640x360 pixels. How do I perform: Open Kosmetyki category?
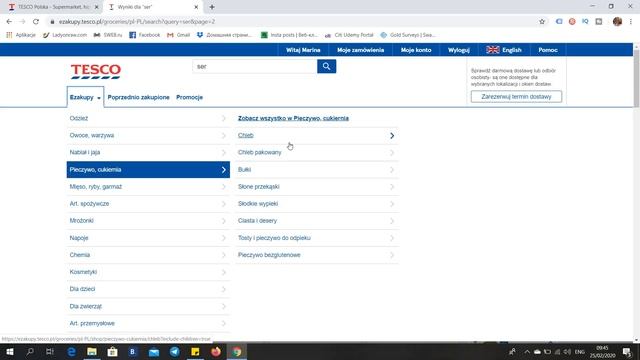[x=148, y=272]
